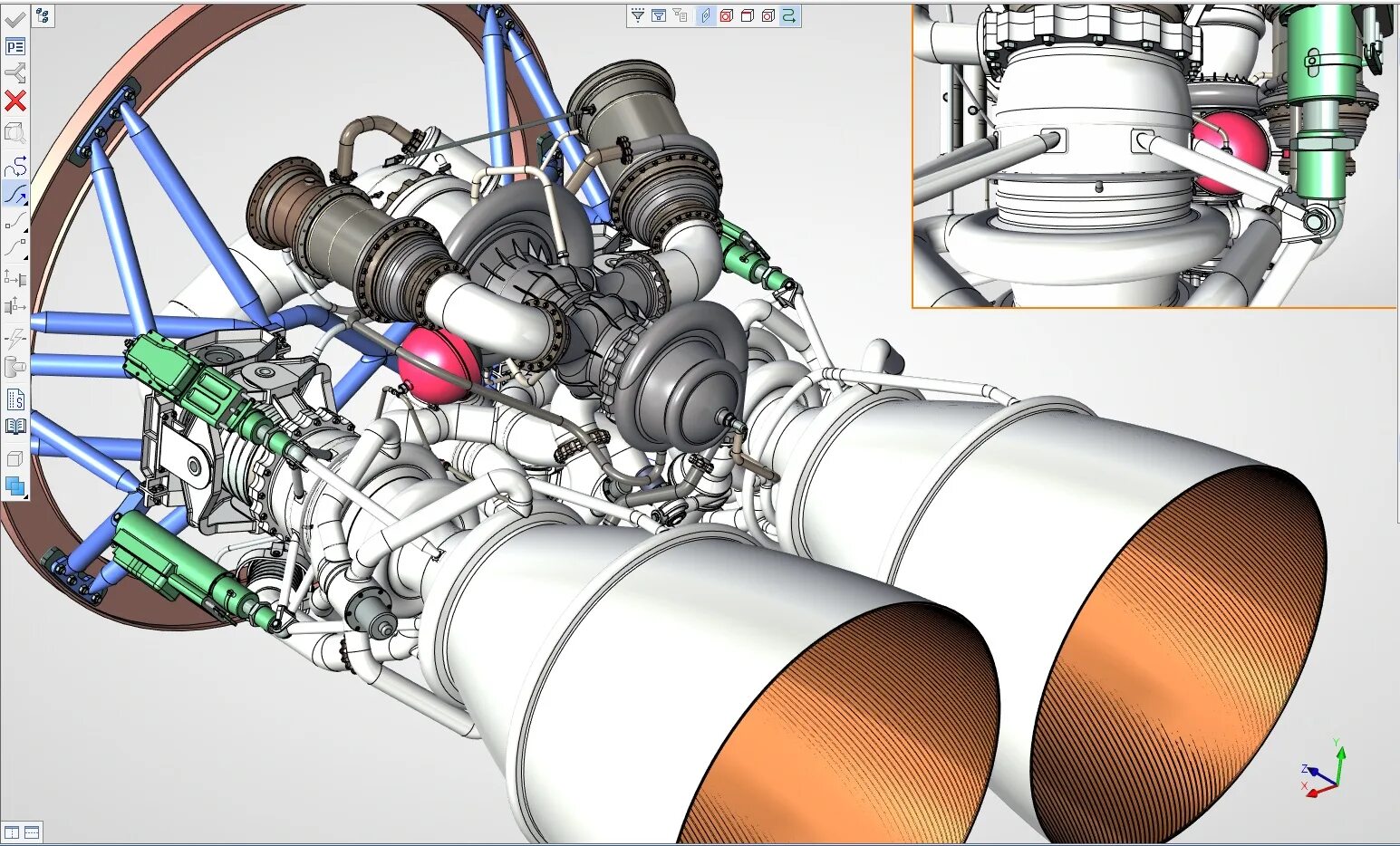1400x846 pixels.
Task: Toggle the cube with red top edge
Action: 748,15
